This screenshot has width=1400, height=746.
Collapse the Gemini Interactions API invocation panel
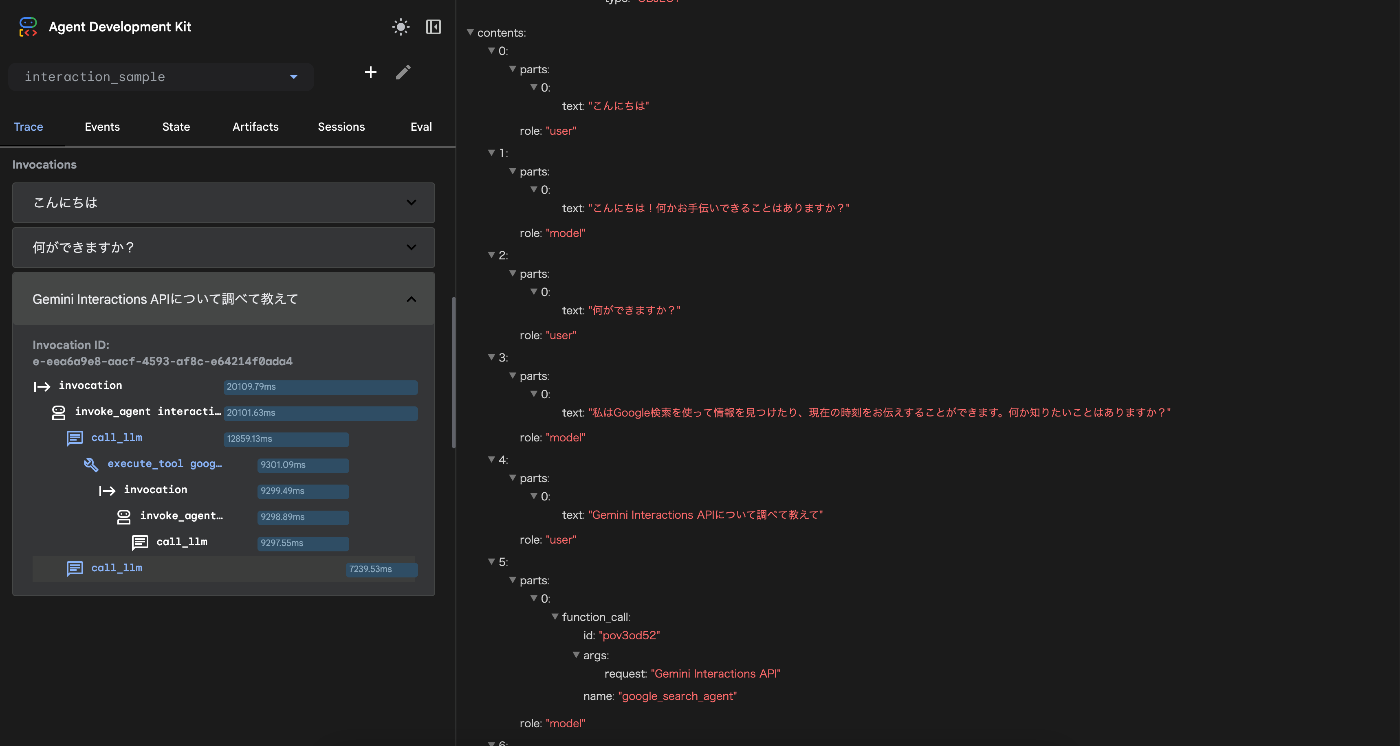[224, 299]
